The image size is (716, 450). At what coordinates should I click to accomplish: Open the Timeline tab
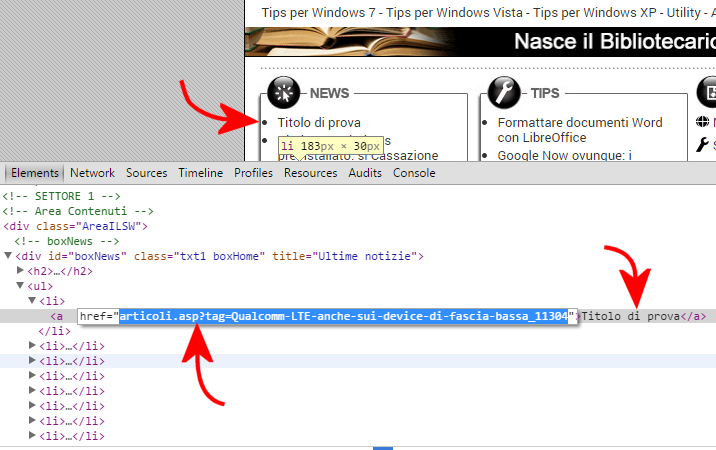click(x=200, y=173)
